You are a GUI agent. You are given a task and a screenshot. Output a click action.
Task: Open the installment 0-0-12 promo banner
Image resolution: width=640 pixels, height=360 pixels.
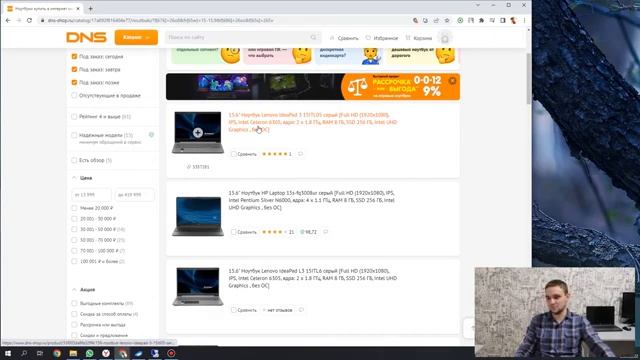tap(313, 87)
